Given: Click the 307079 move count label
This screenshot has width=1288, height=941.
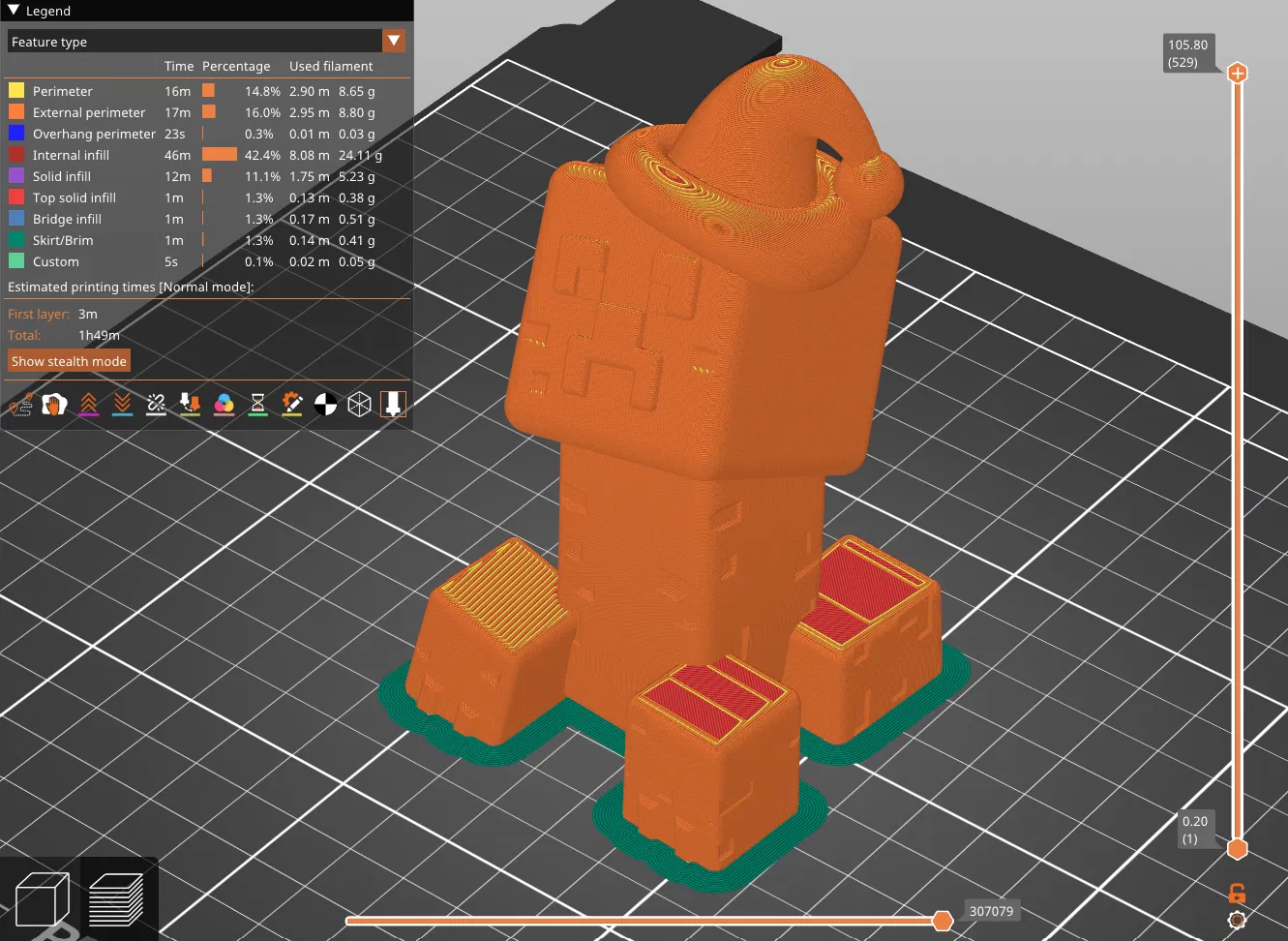Looking at the screenshot, I should (x=992, y=911).
